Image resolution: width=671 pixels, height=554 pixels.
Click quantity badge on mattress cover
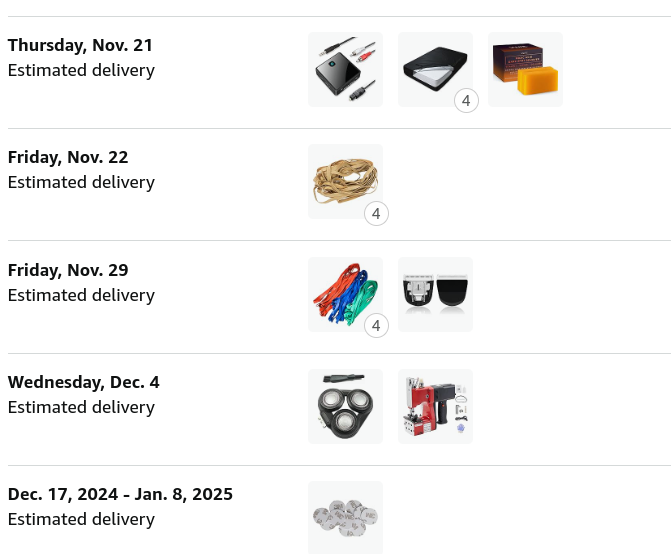[466, 101]
